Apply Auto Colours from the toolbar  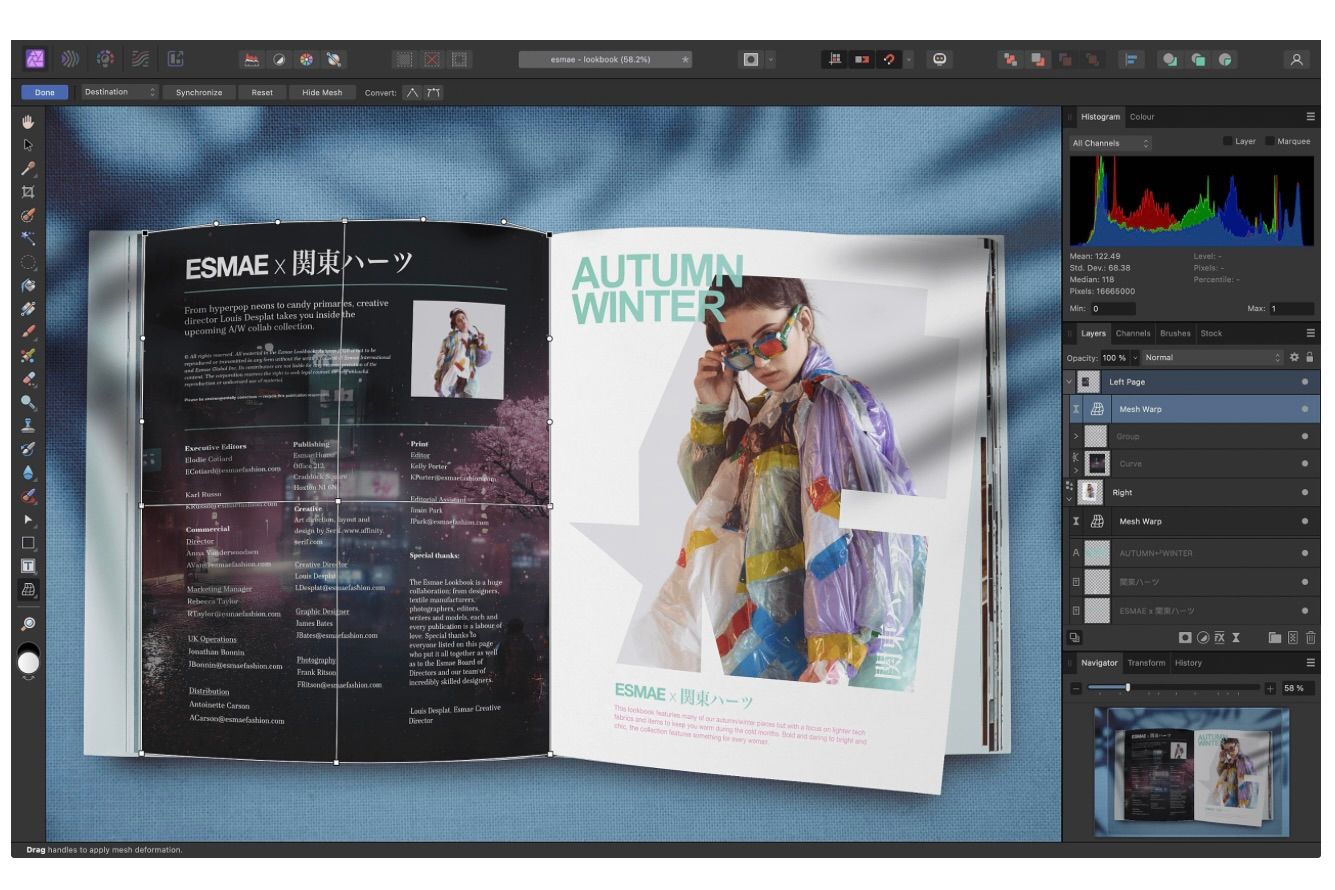click(x=306, y=60)
